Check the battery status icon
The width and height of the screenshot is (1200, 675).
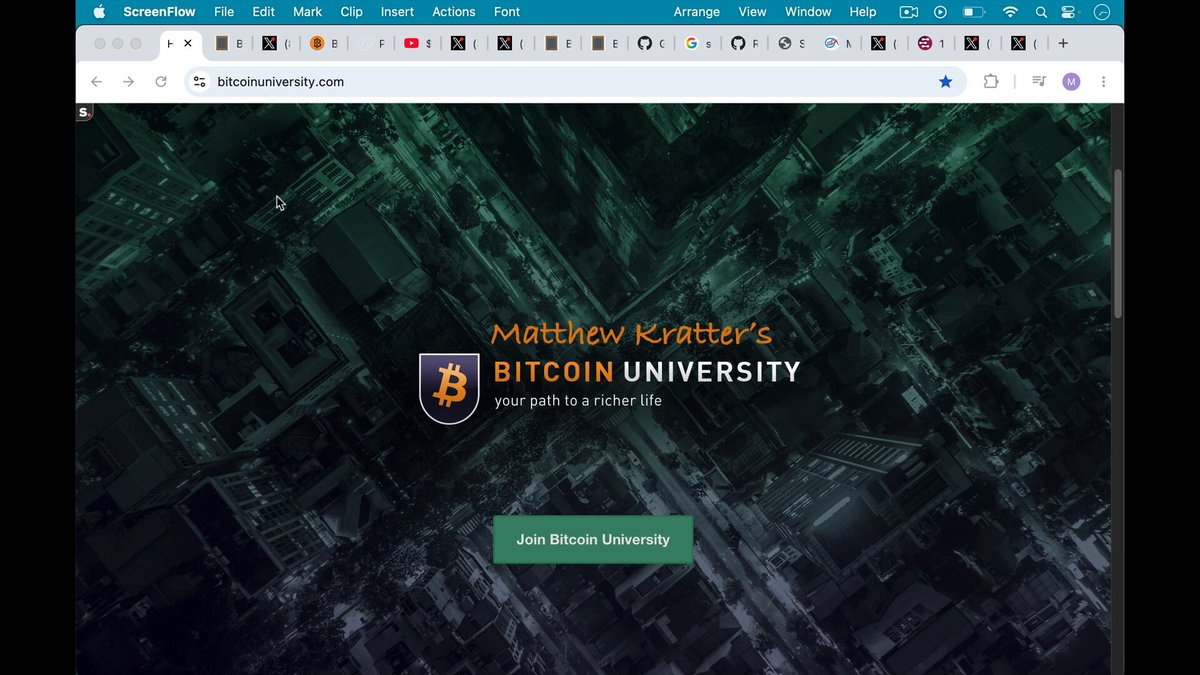(974, 12)
